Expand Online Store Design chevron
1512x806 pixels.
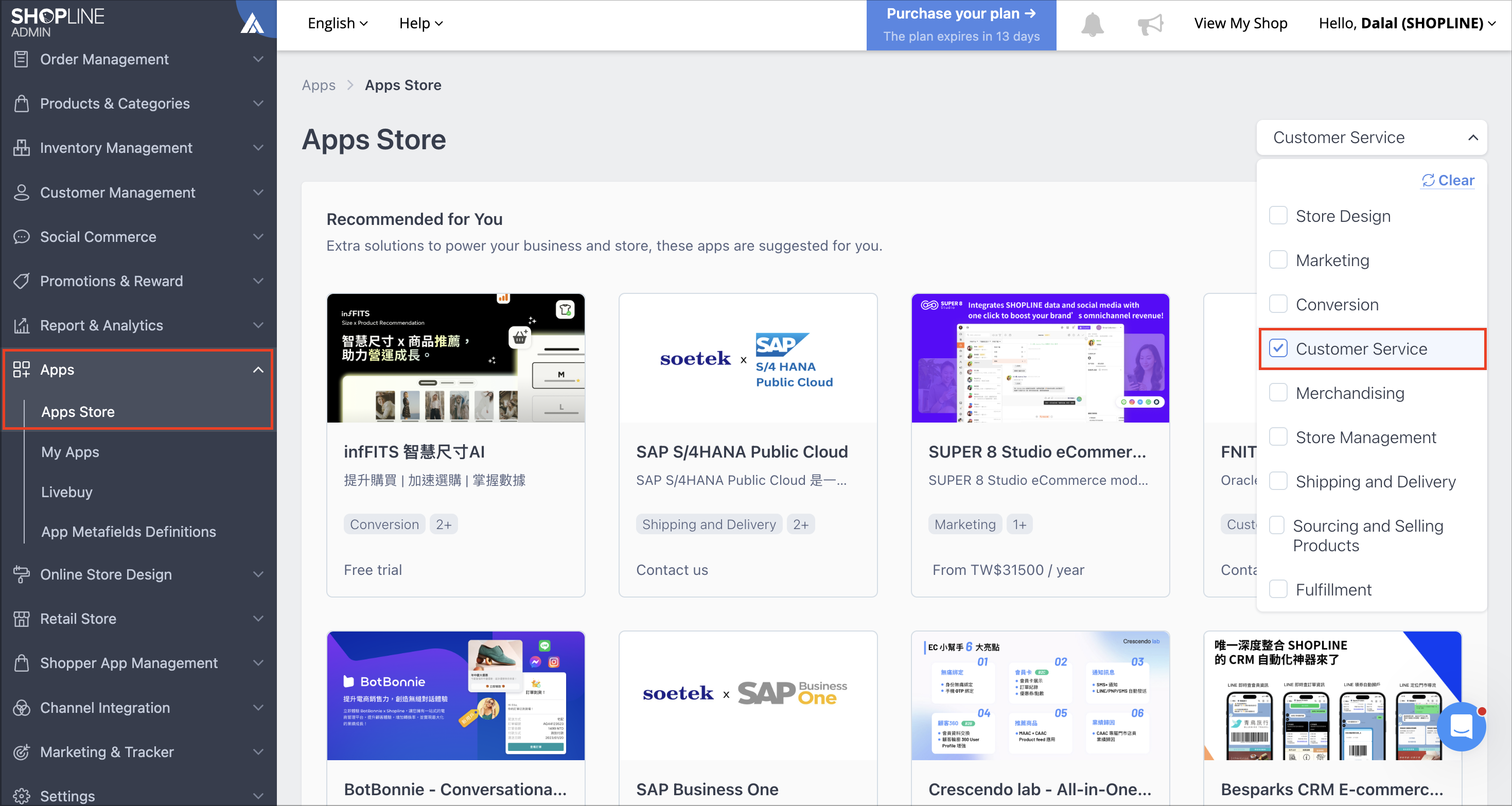coord(258,574)
